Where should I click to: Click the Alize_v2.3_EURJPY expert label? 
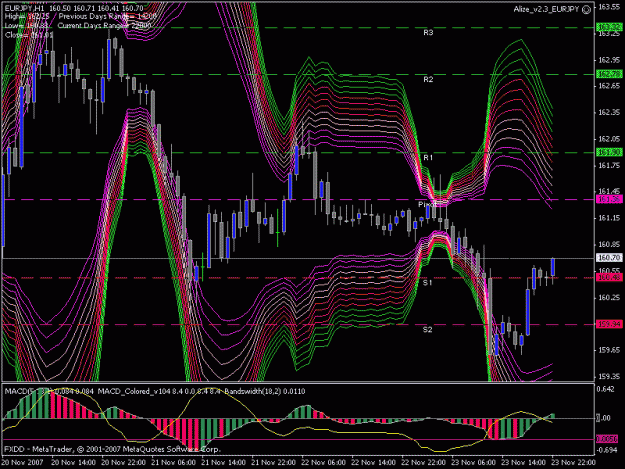point(546,9)
